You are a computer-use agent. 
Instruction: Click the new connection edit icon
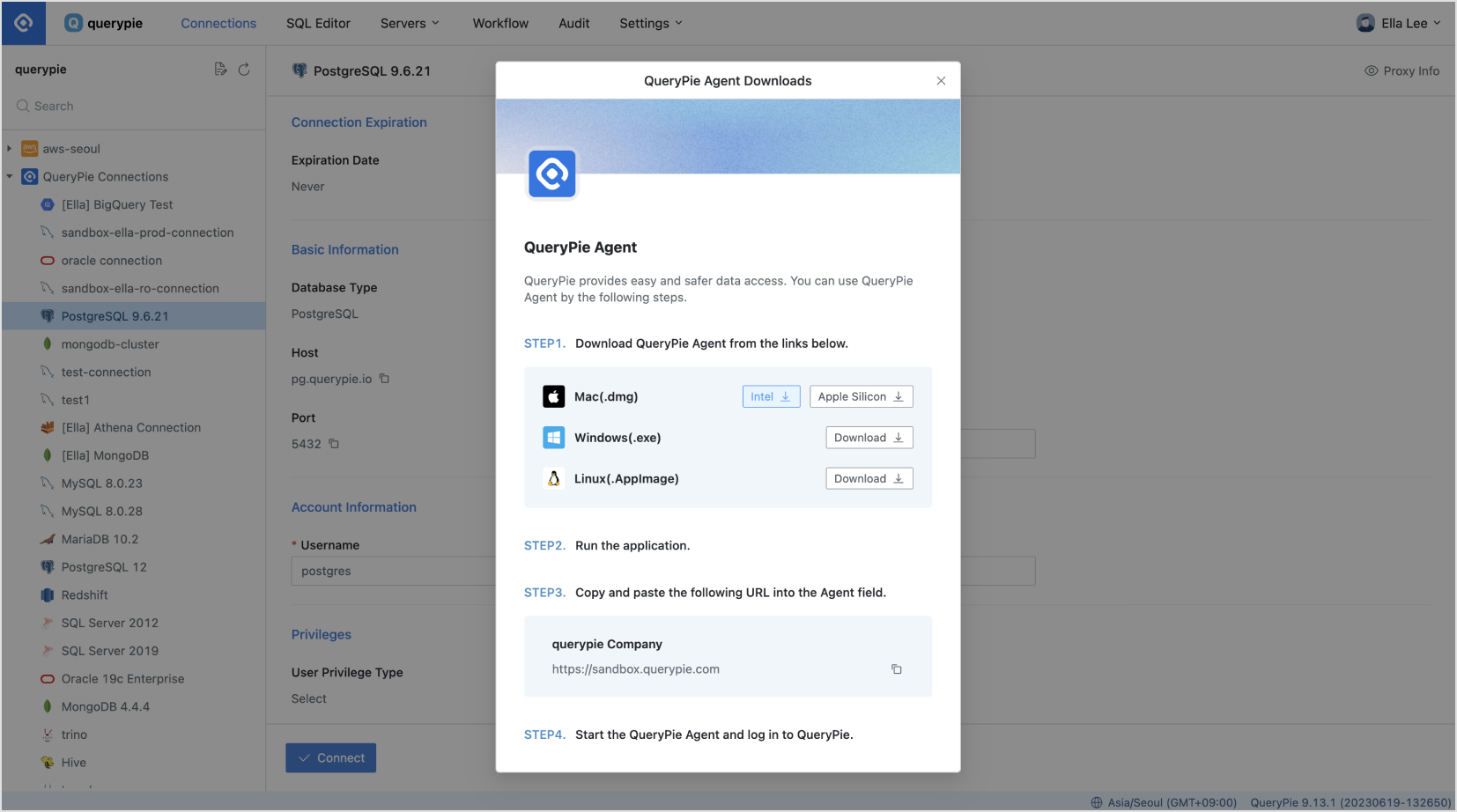(x=220, y=69)
